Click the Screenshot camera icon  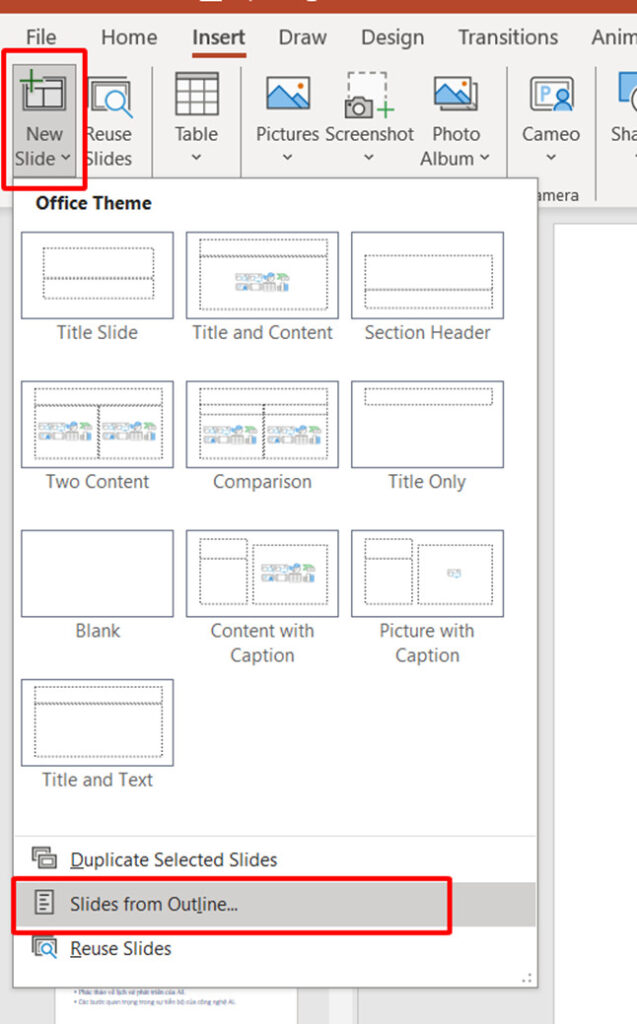point(369,94)
